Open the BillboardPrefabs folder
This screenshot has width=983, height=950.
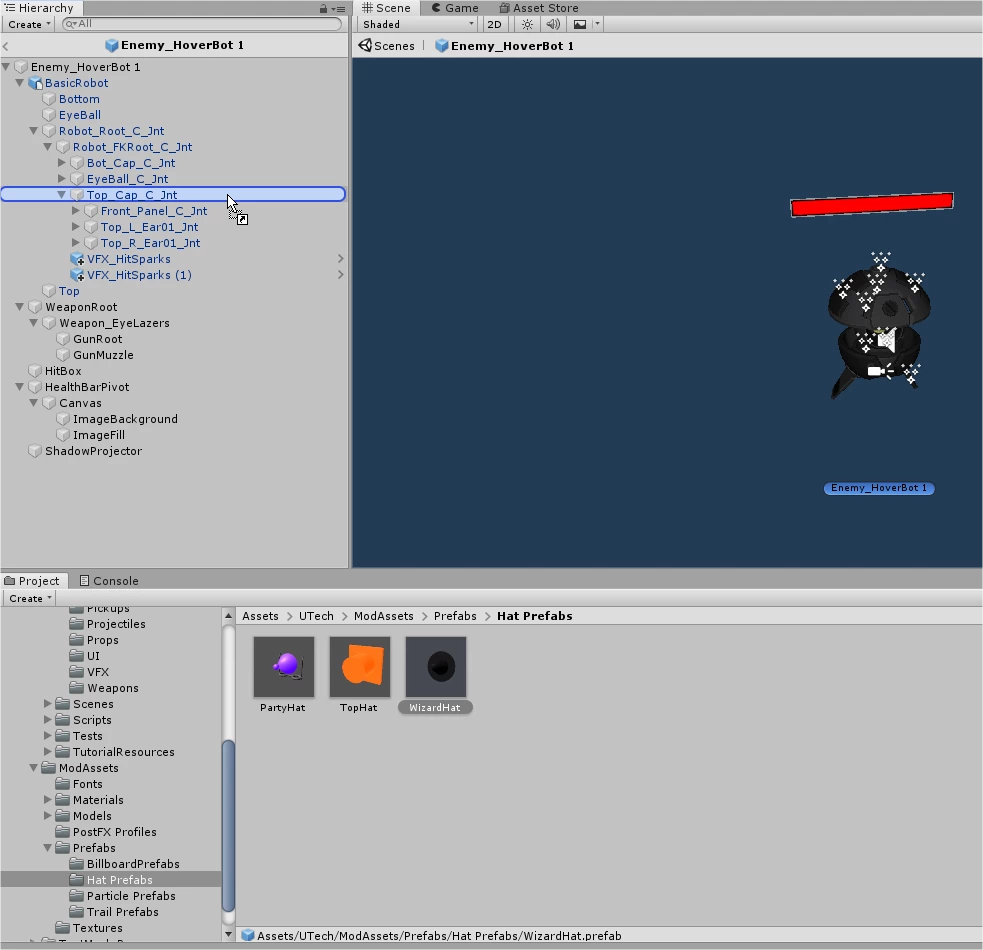(132, 863)
